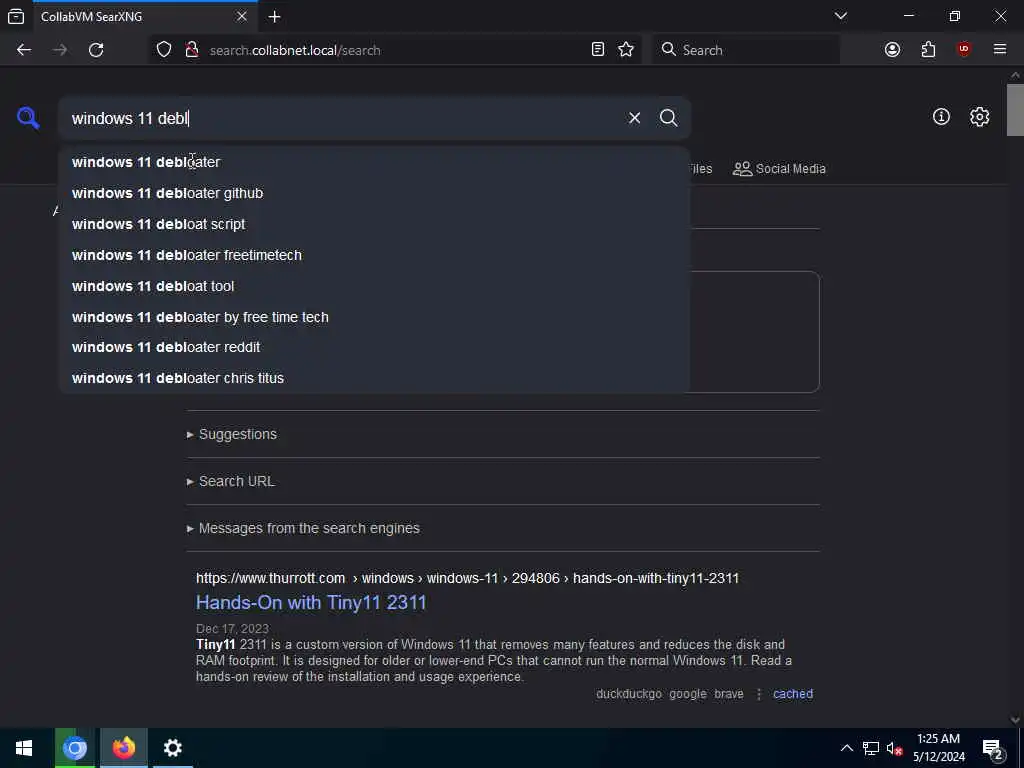
Task: Click the SearXNG magnifier logo
Action: pyautogui.click(x=28, y=118)
